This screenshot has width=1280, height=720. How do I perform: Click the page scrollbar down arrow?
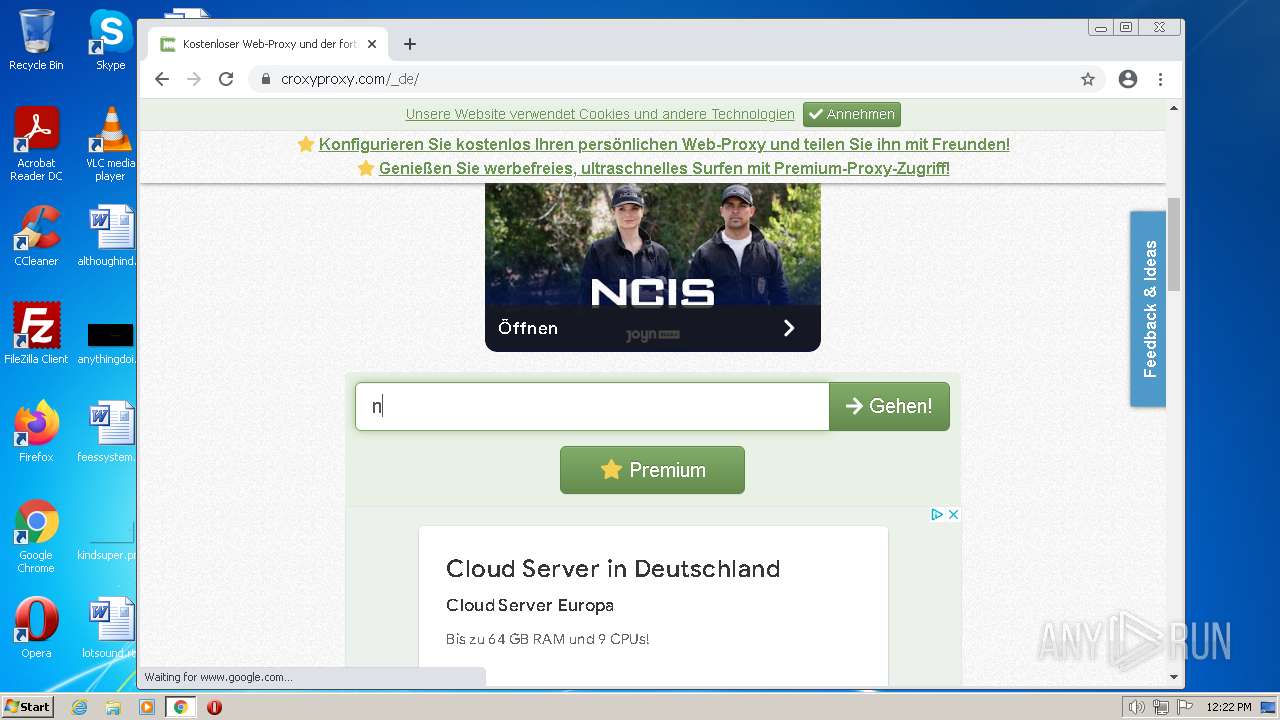(1174, 677)
